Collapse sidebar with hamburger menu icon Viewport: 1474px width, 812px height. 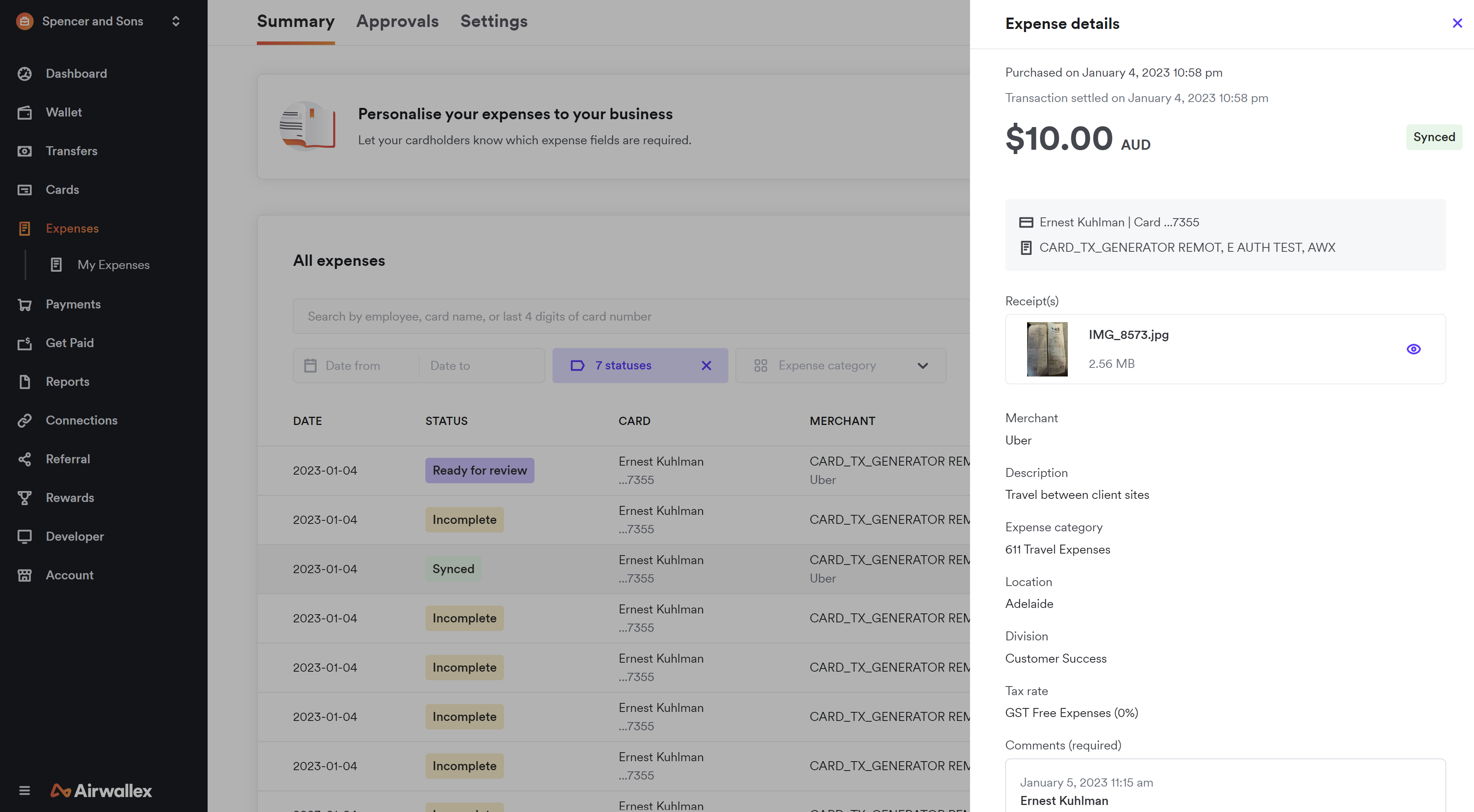(25, 791)
